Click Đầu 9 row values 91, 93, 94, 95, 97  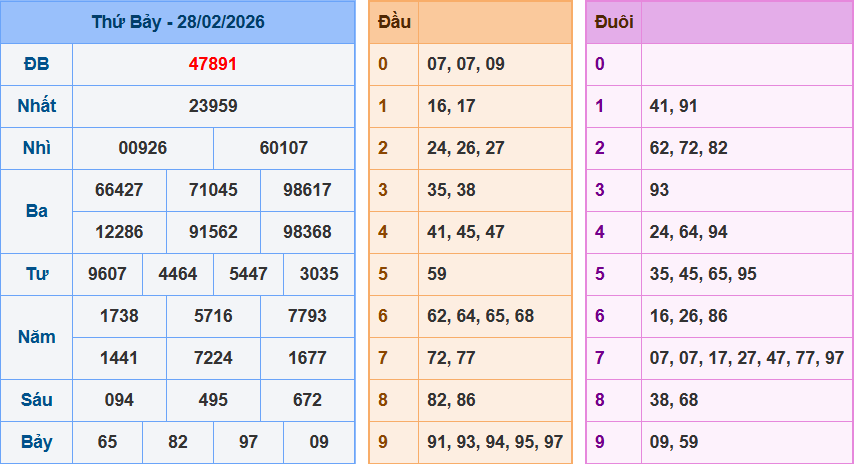[x=494, y=442]
